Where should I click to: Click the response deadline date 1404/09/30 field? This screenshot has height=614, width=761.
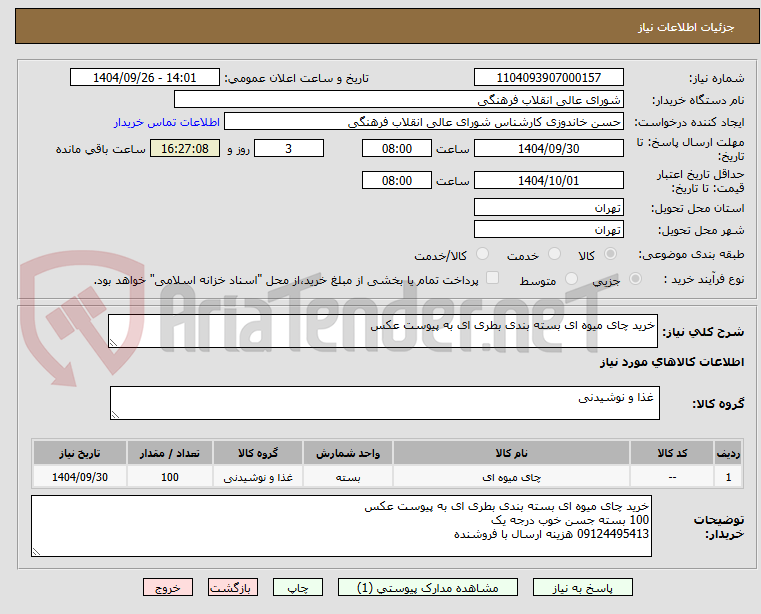coord(548,149)
